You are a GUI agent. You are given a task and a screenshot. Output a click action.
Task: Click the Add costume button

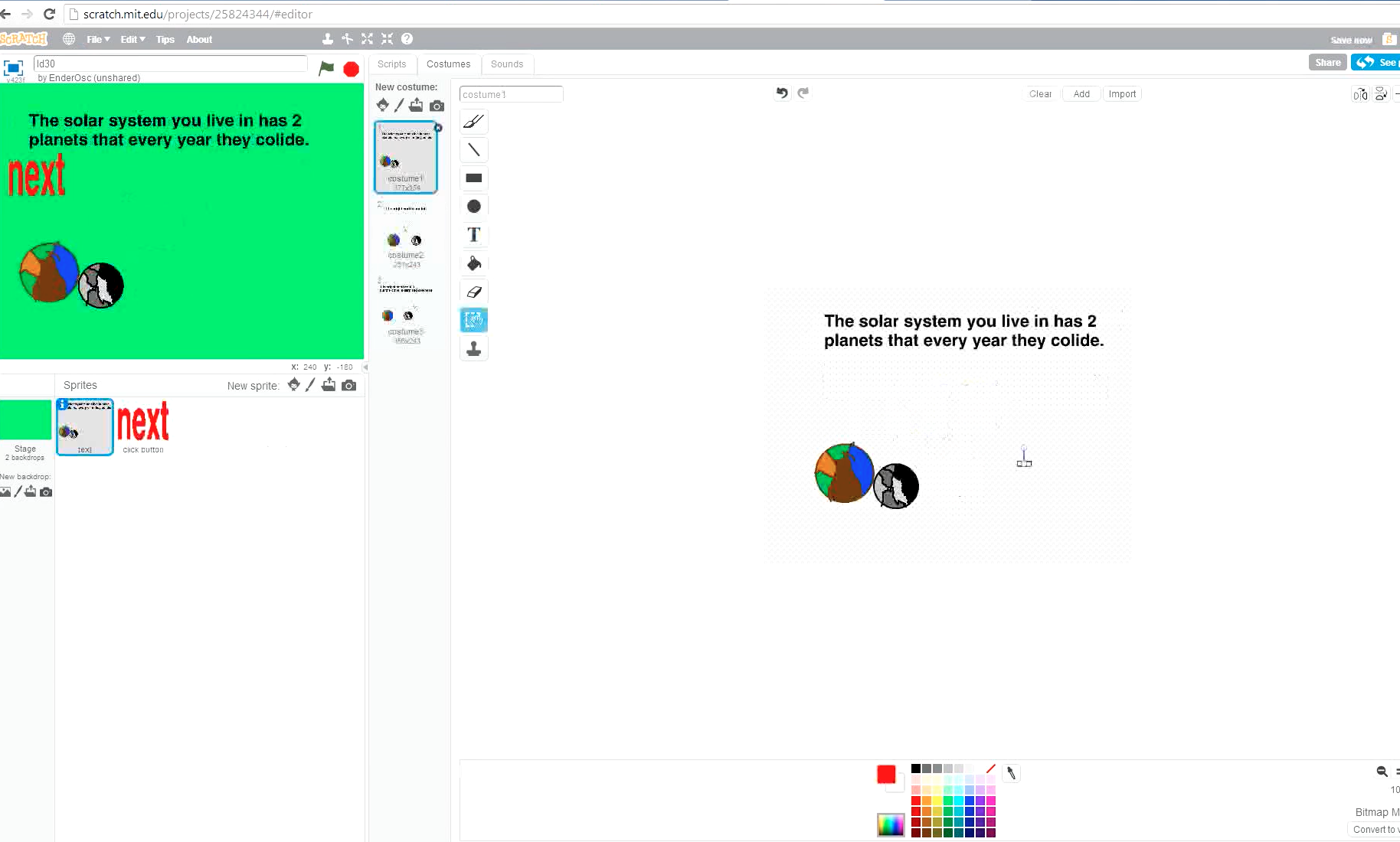pyautogui.click(x=1081, y=94)
